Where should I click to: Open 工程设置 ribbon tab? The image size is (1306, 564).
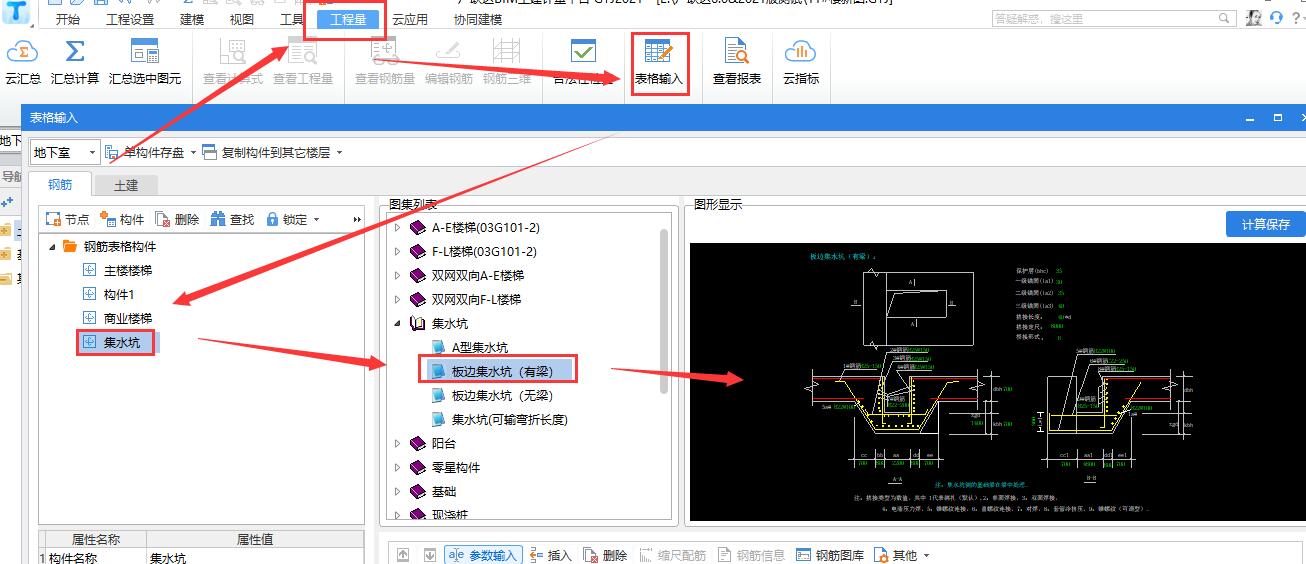point(130,19)
